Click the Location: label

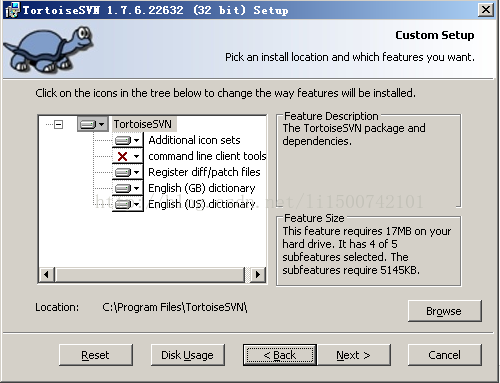[57, 307]
